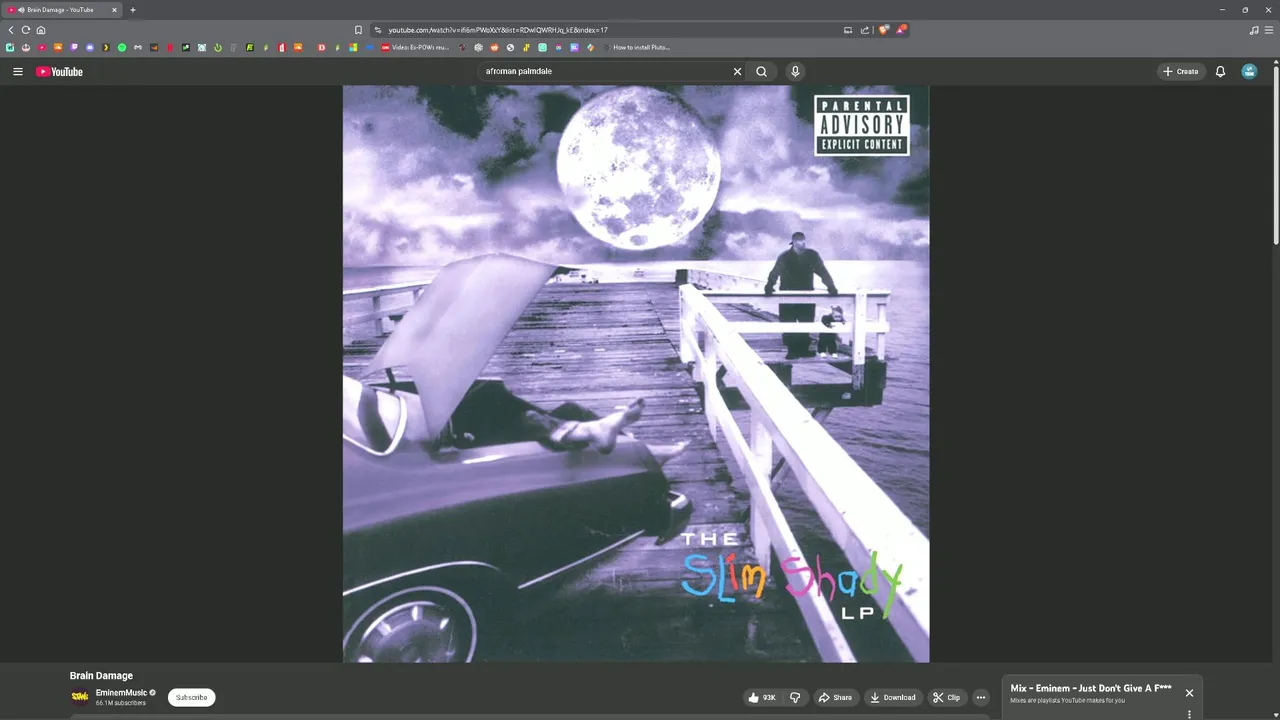Open a new browser tab

[x=133, y=10]
